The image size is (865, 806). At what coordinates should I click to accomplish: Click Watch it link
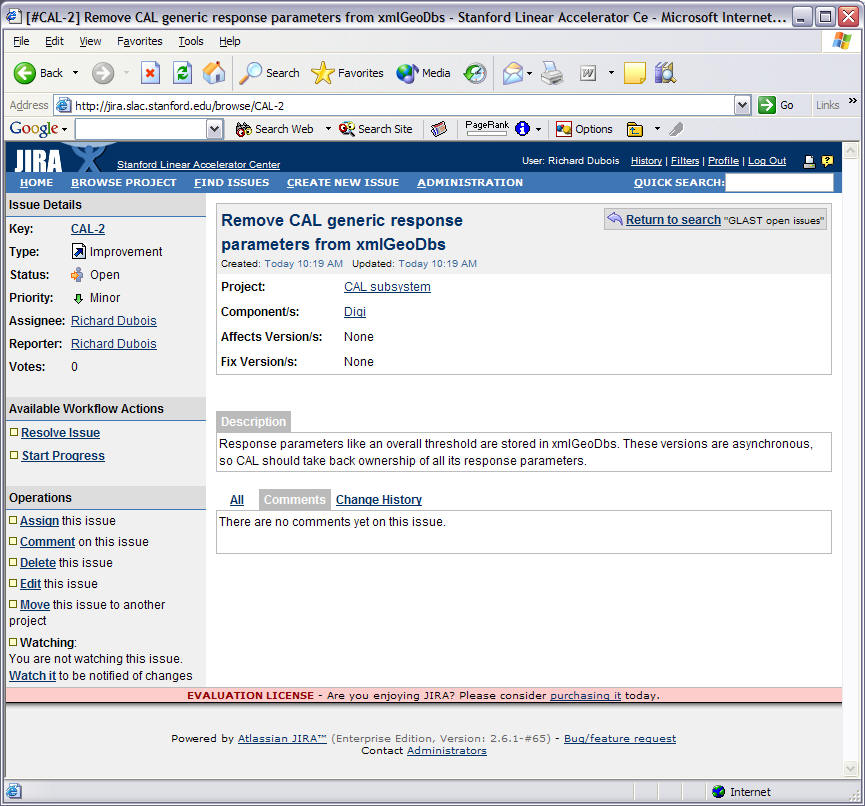33,676
